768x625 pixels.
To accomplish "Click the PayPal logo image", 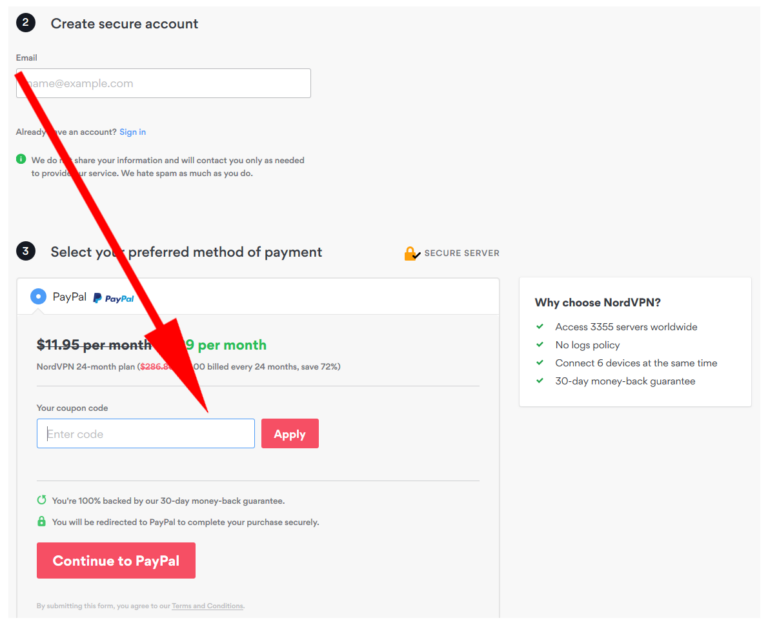I will pyautogui.click(x=113, y=298).
